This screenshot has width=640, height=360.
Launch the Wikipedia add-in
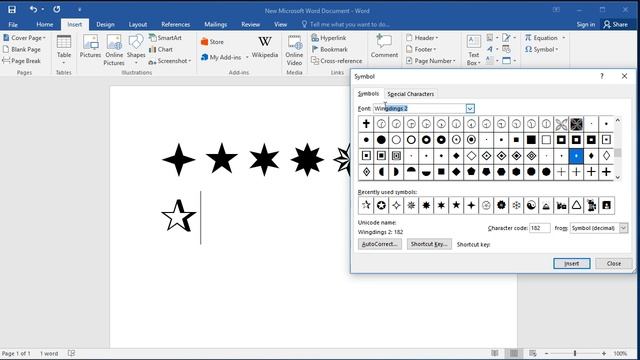264,47
